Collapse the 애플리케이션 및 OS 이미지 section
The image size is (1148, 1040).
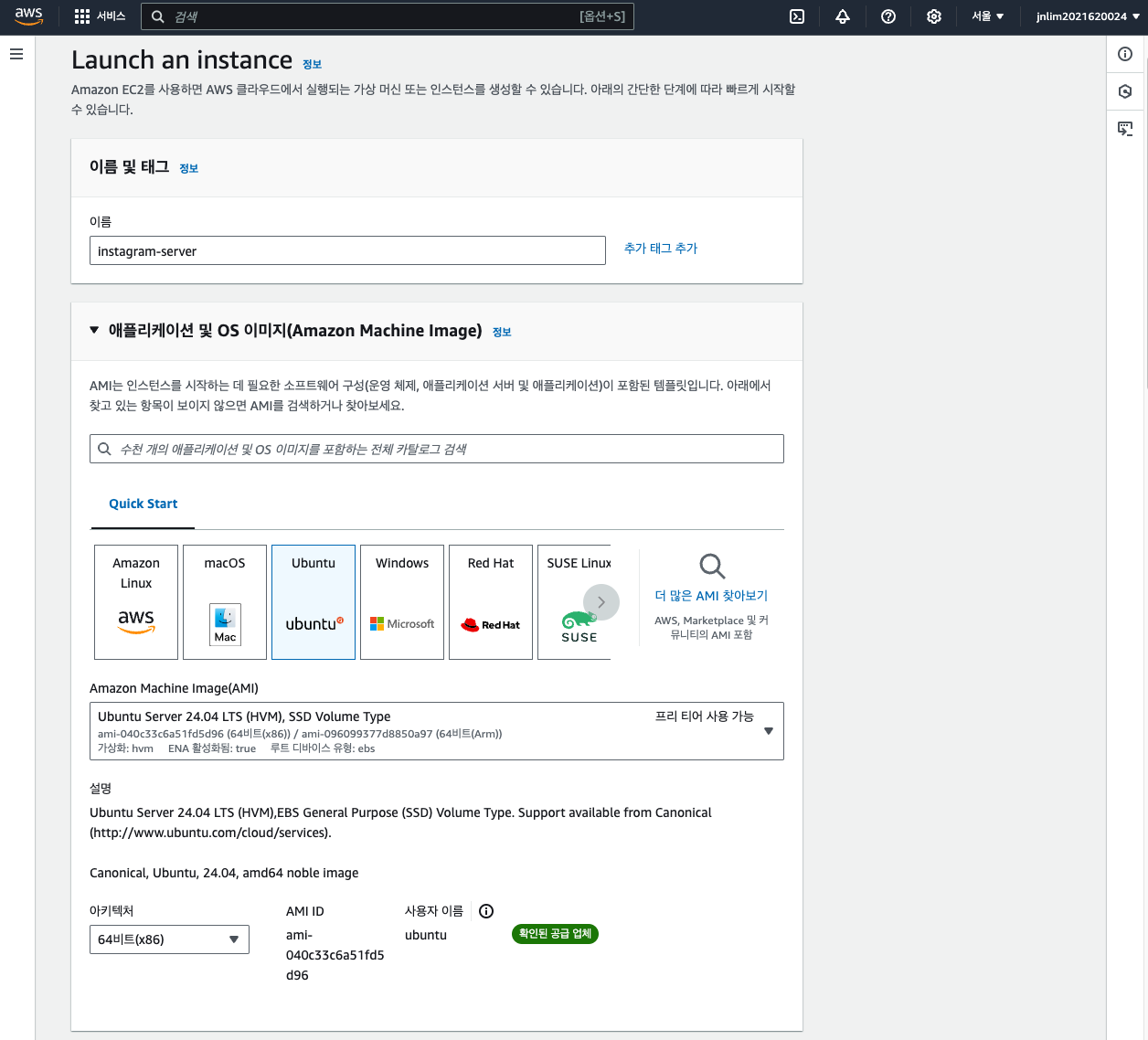(94, 330)
